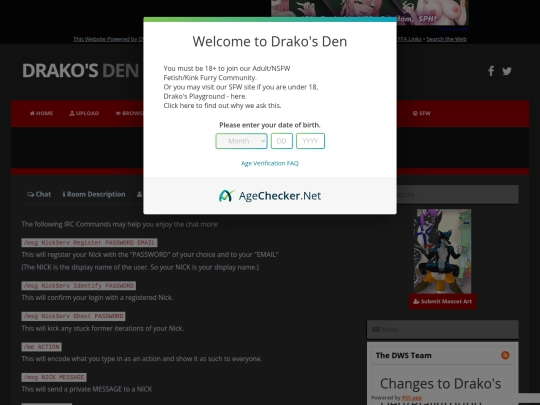
Task: Open the Age Verification FAQ link
Action: click(270, 163)
